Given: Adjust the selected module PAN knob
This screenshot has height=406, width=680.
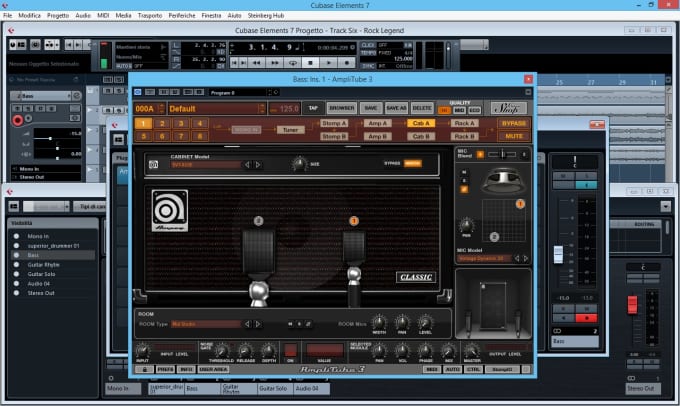Looking at the screenshot, I should click(379, 350).
